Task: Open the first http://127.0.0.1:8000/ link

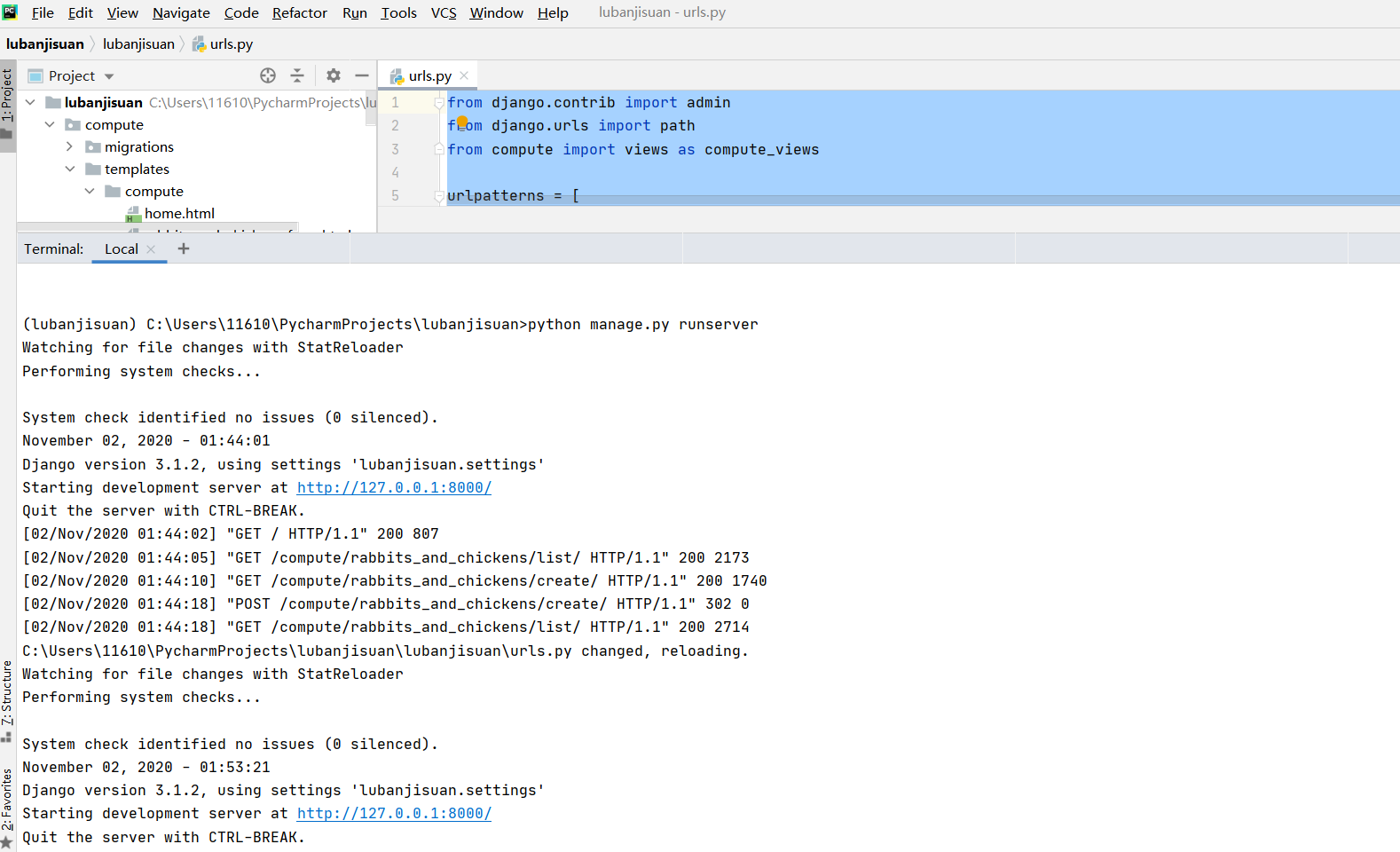Action: [394, 487]
